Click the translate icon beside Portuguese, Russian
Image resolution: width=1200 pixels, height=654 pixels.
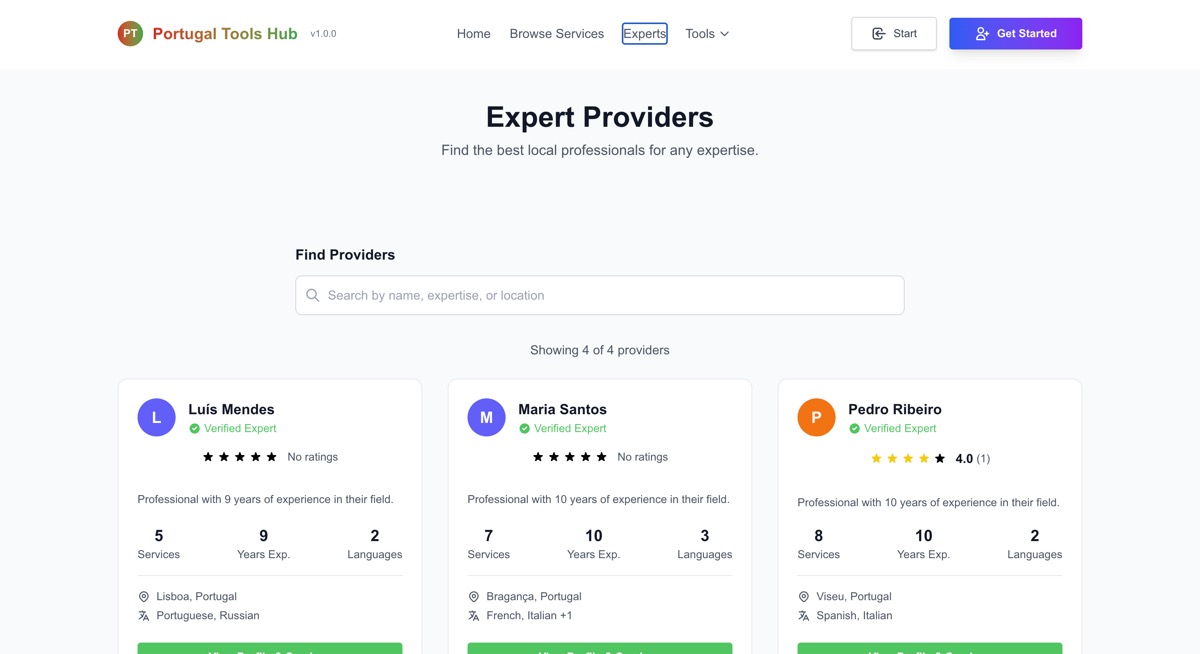(144, 616)
